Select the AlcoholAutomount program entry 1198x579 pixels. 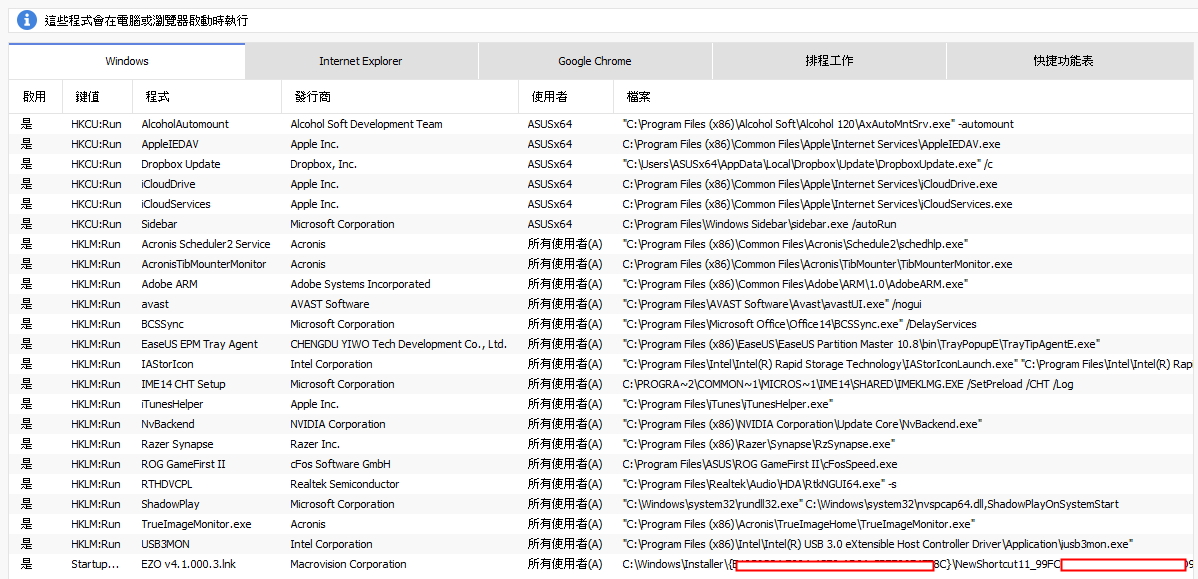[185, 124]
